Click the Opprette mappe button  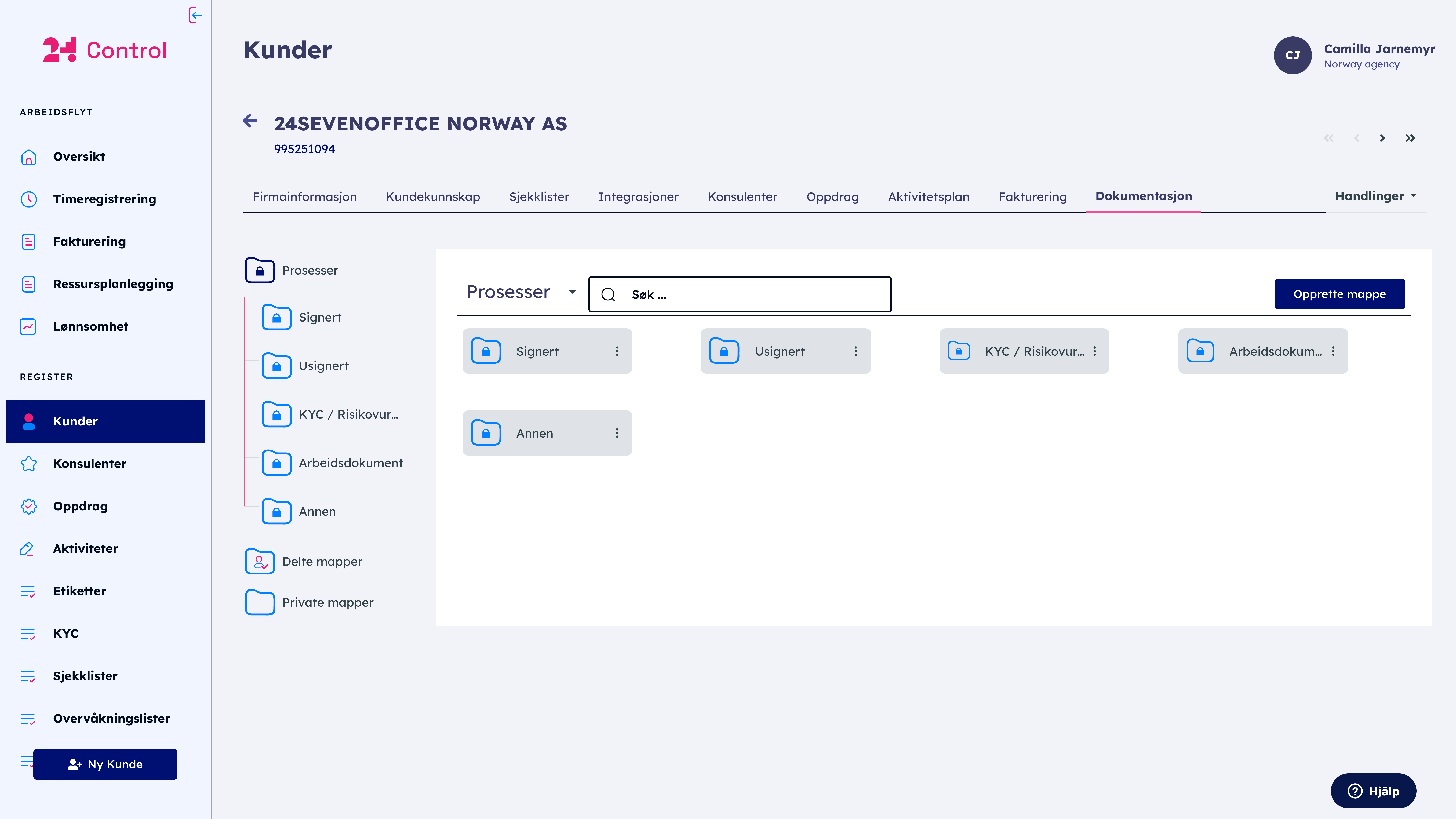click(1340, 294)
